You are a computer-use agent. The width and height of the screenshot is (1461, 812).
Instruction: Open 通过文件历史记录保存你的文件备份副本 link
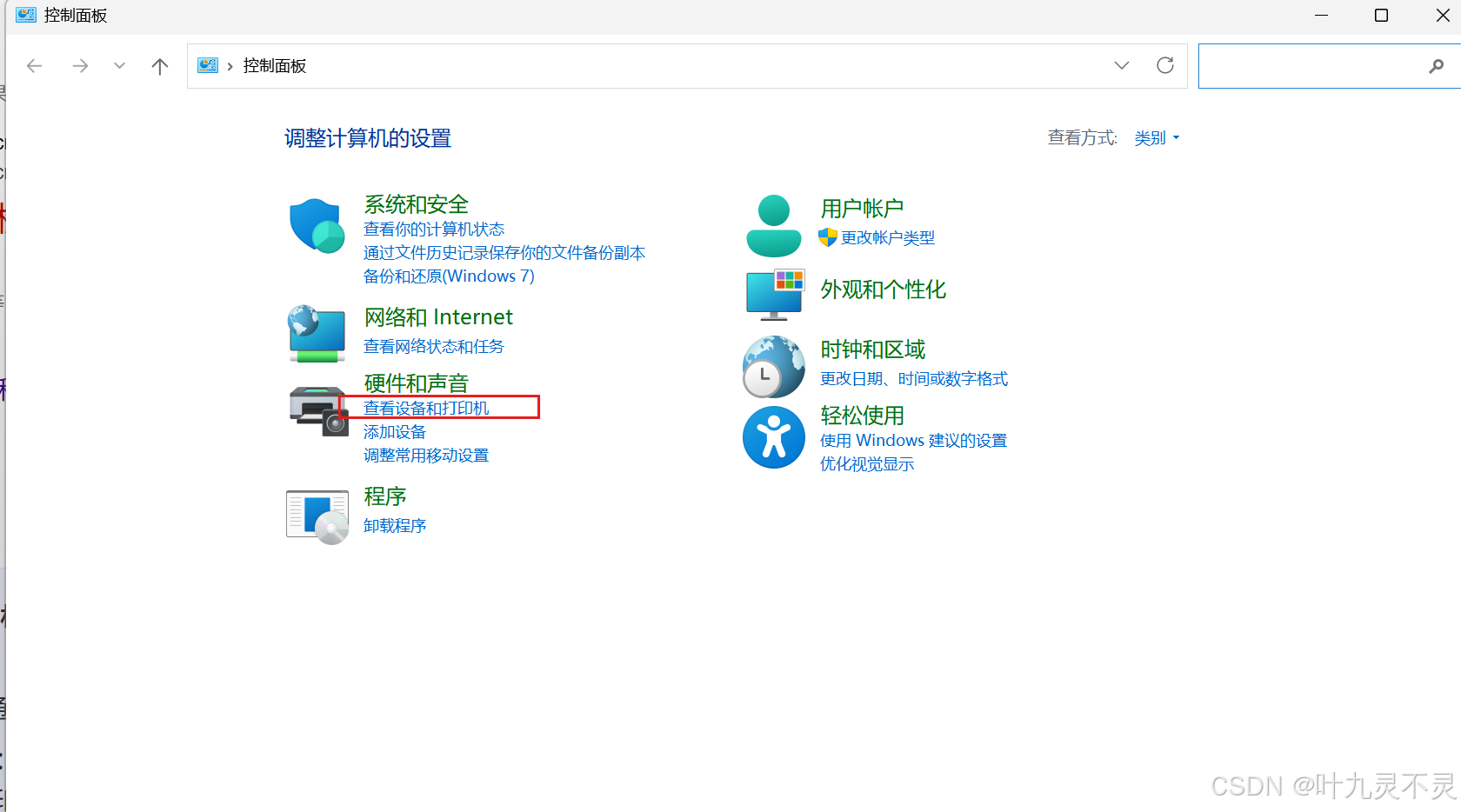[504, 253]
